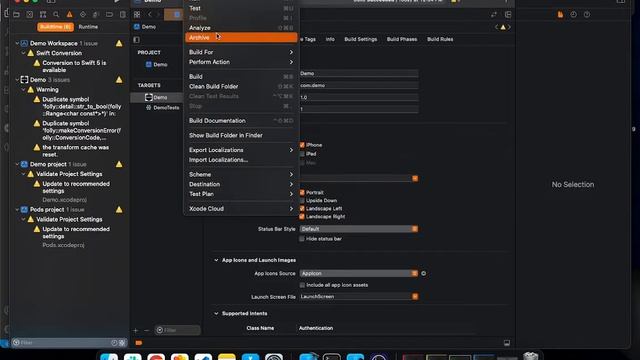Image resolution: width=640 pixels, height=360 pixels.
Task: Open the breakpoint navigator icon
Action: click(109, 15)
